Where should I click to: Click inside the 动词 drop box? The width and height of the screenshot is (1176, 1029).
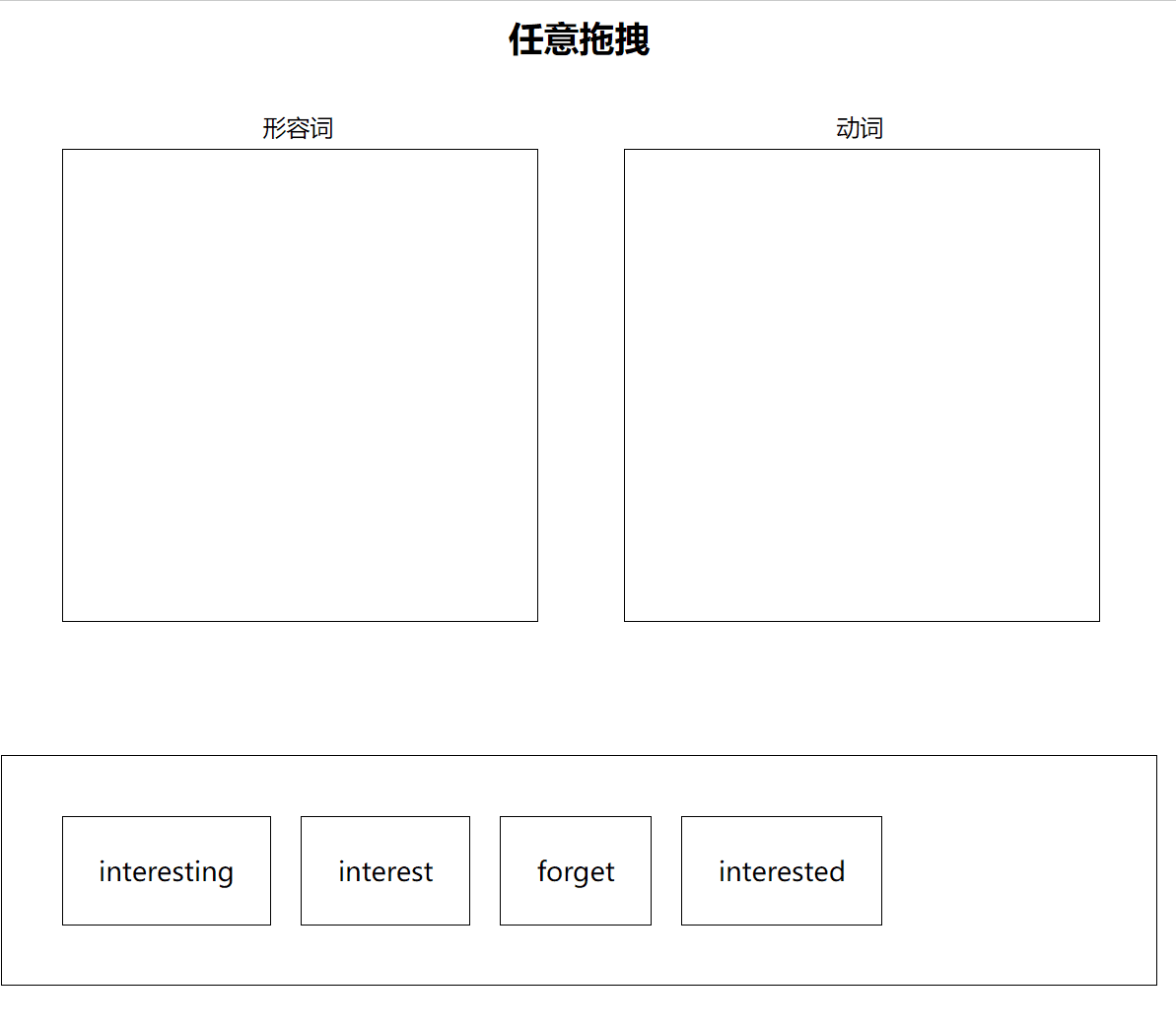click(862, 385)
